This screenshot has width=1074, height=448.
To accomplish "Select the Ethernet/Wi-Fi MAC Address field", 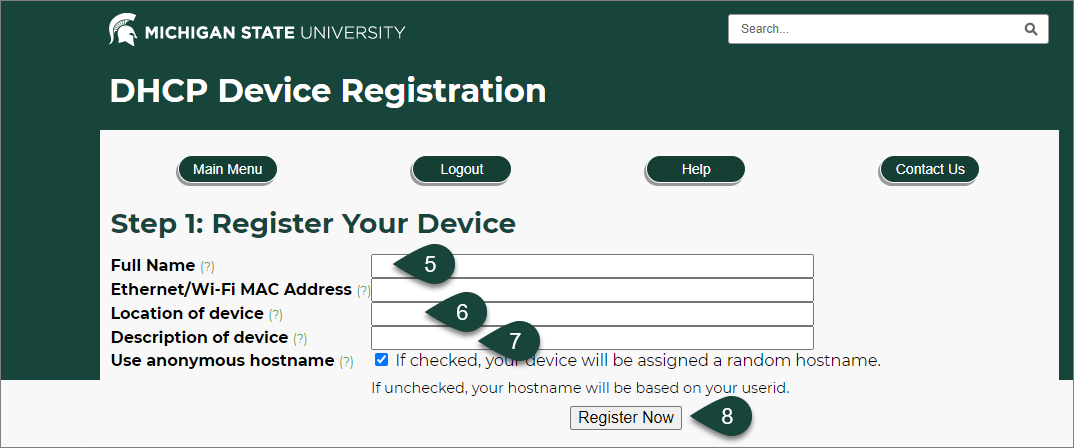I will click(x=592, y=290).
